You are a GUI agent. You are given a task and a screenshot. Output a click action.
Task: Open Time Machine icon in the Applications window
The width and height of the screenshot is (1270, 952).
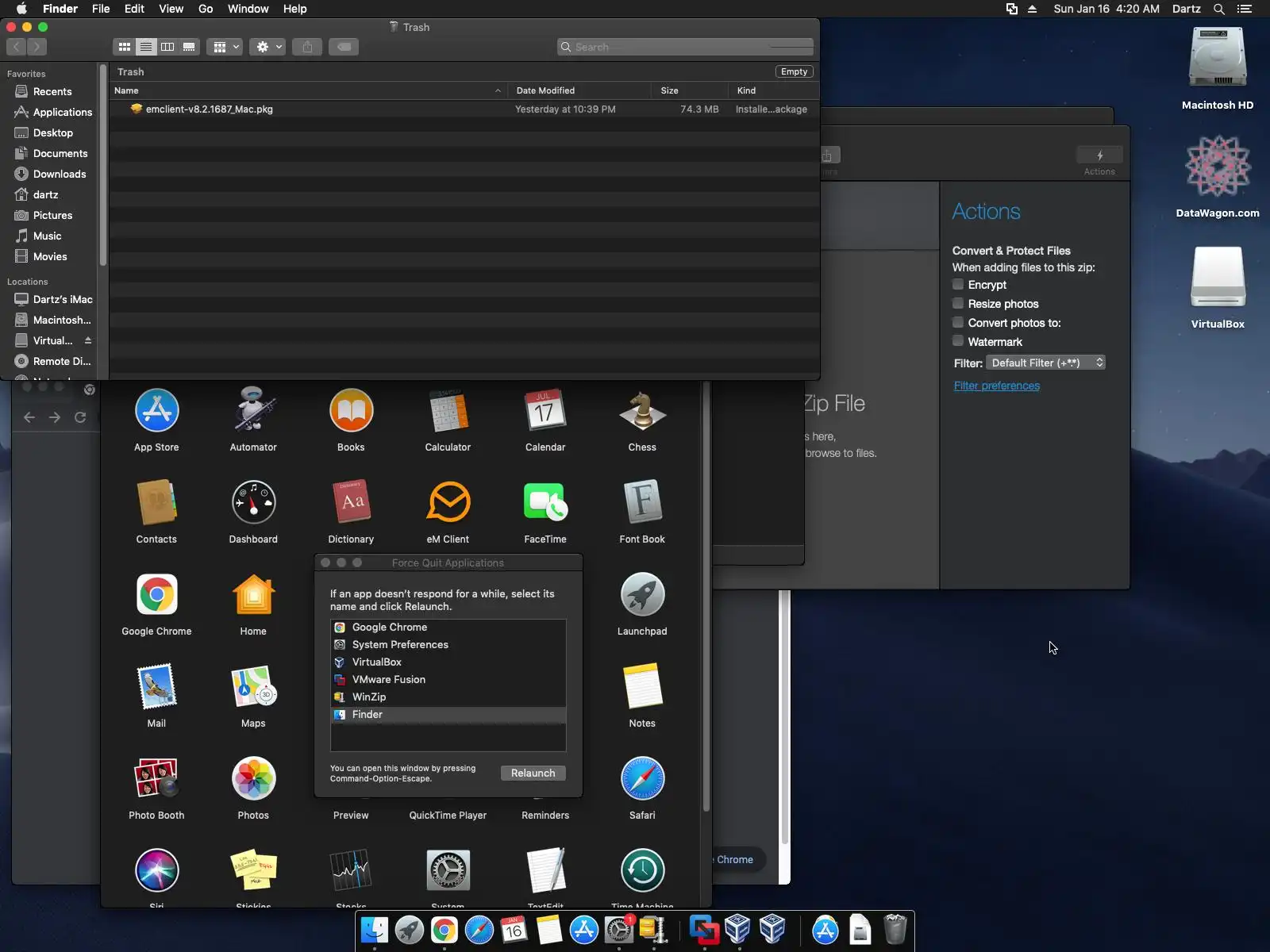tap(642, 870)
